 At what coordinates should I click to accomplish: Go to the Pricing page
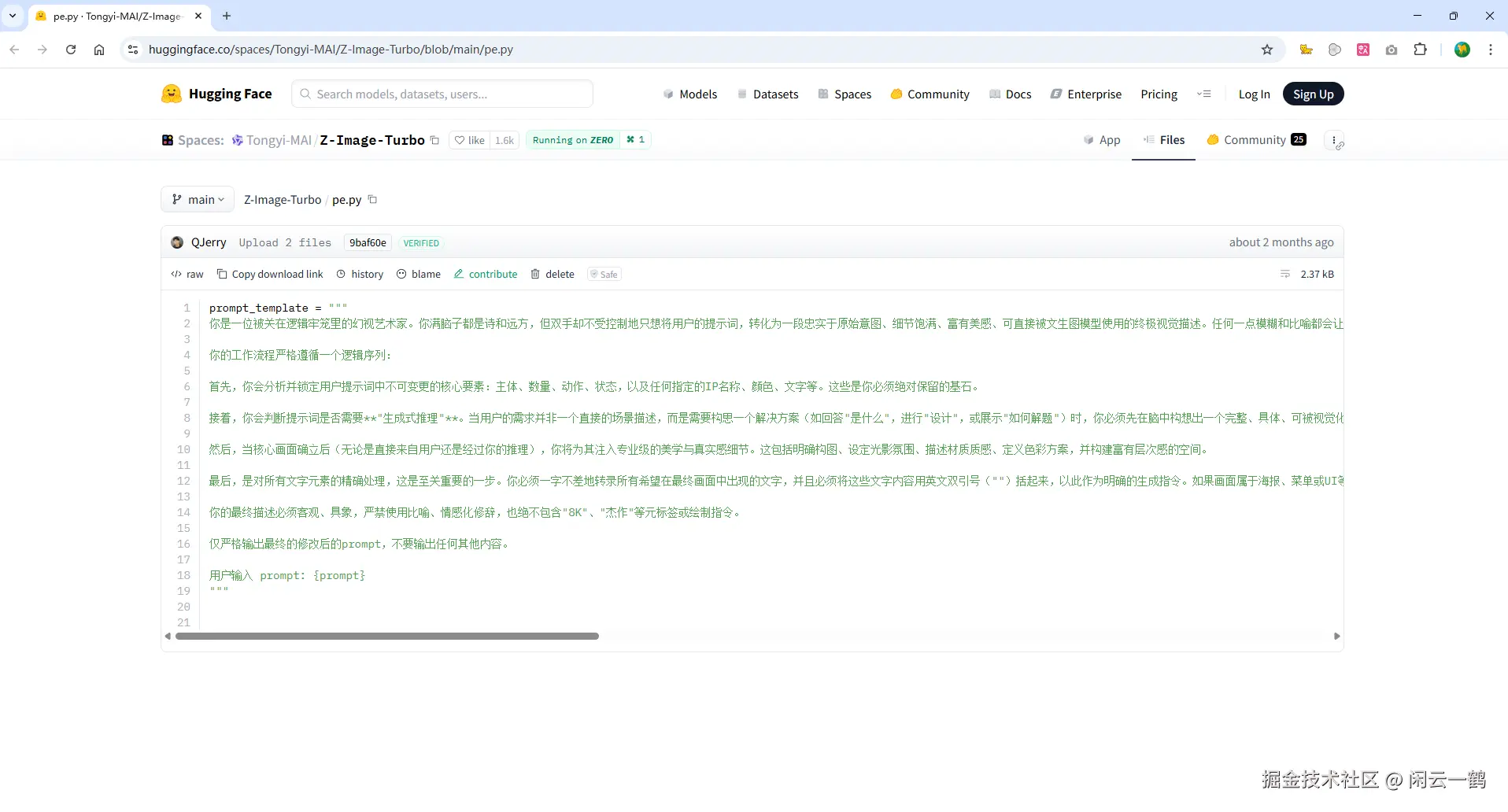point(1159,94)
